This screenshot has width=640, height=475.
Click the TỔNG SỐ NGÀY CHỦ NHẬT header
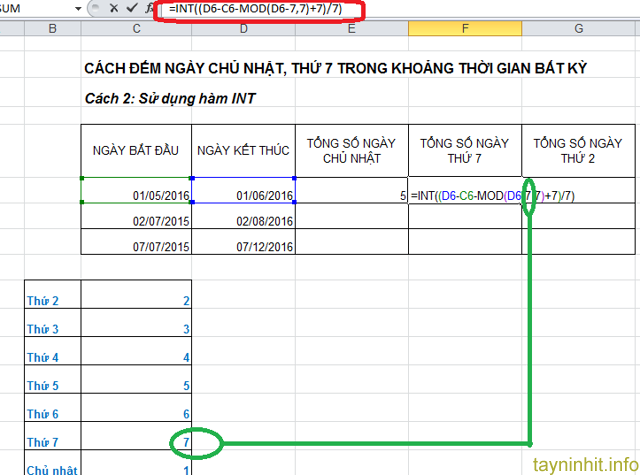[352, 150]
